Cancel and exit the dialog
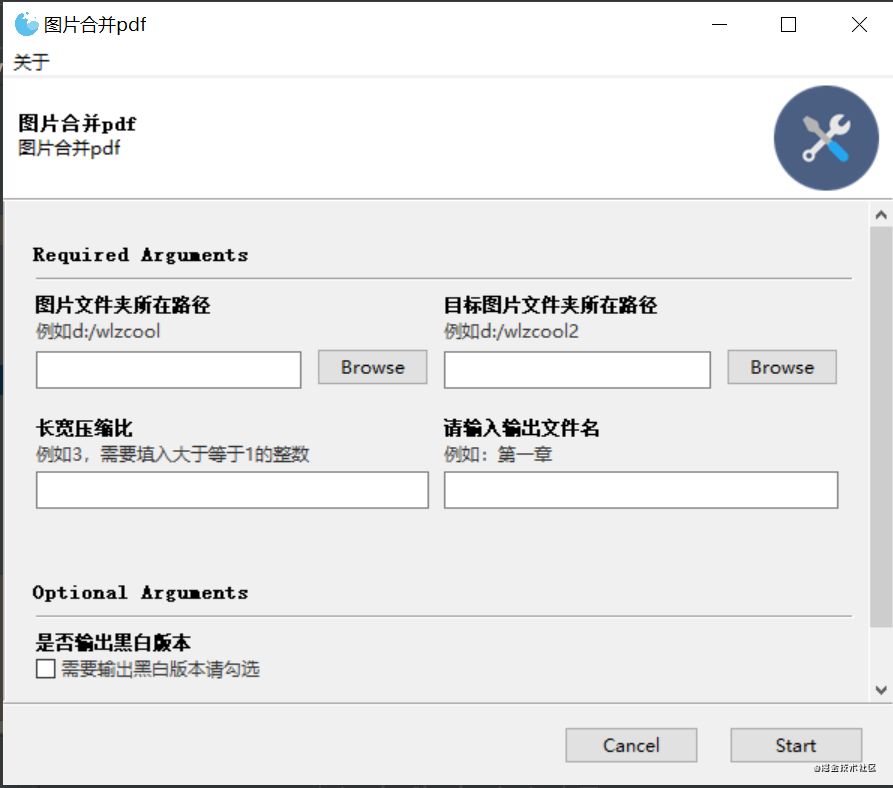 [x=631, y=745]
